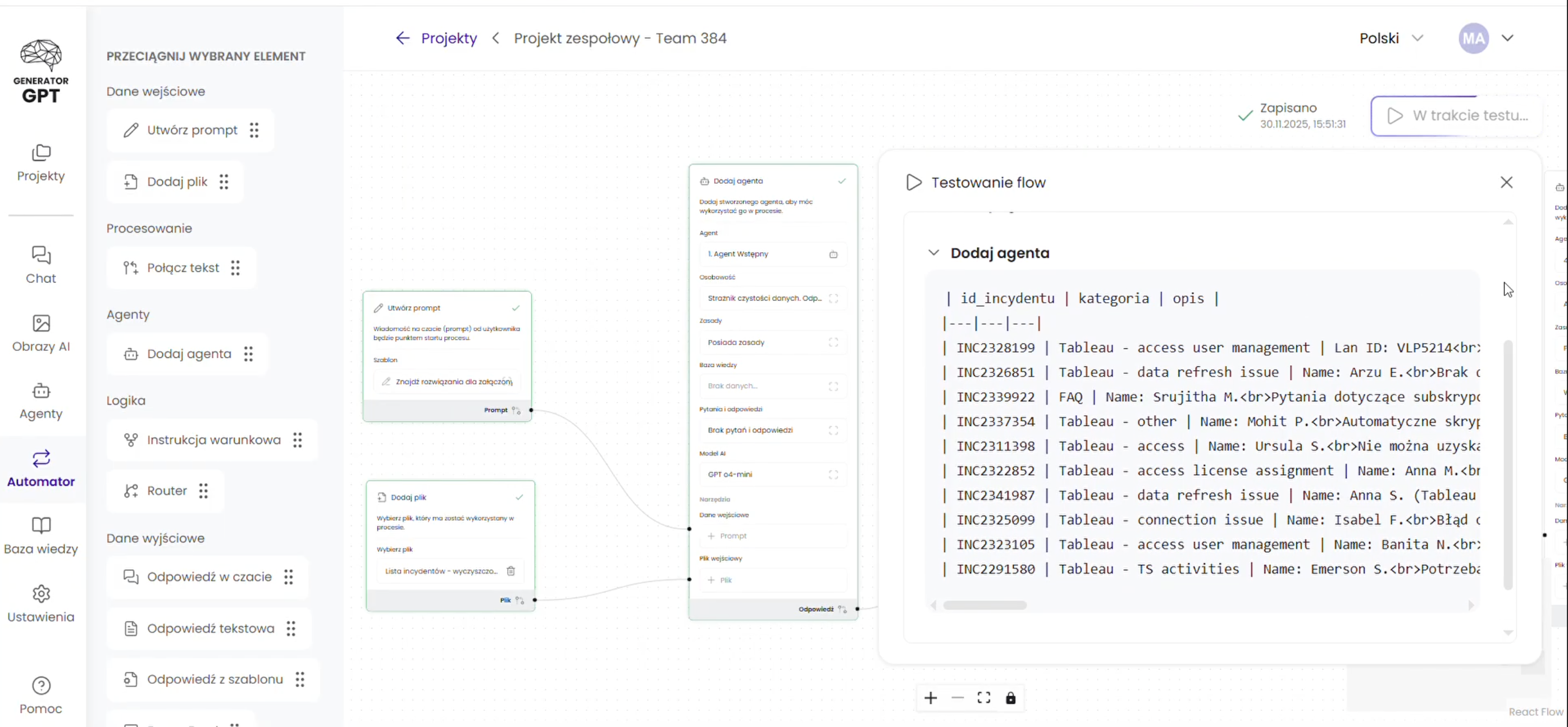Expand the GPT o4-mini model field

tap(833, 474)
